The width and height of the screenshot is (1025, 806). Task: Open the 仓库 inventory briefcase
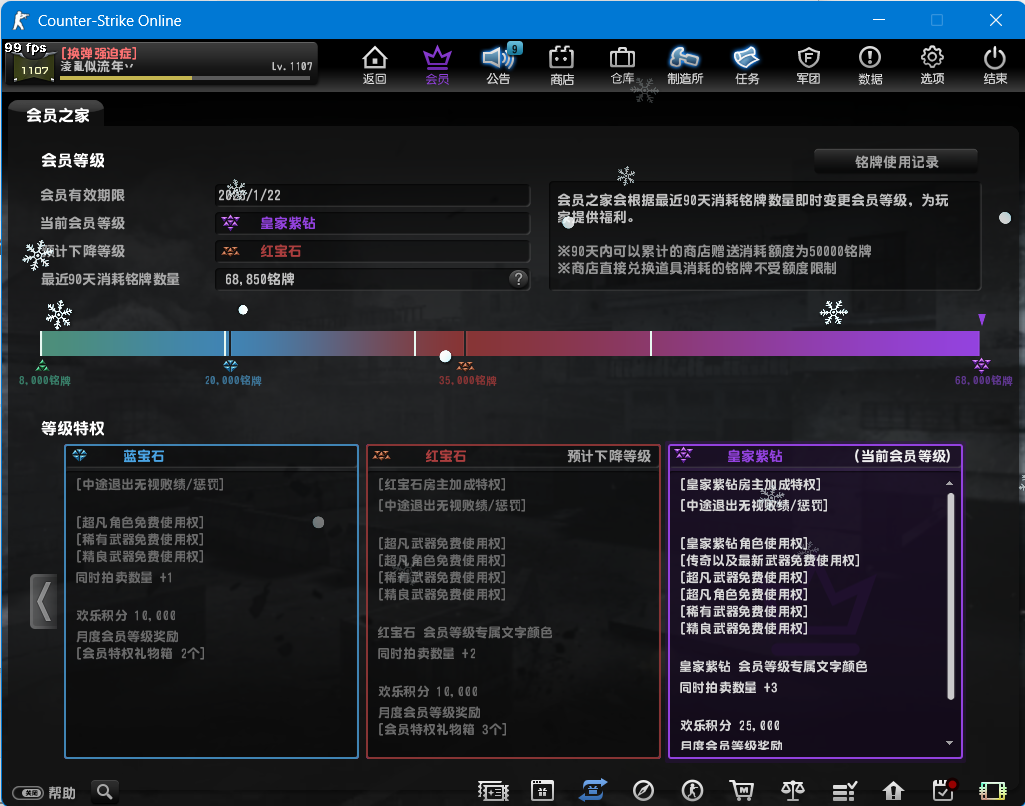coord(622,64)
